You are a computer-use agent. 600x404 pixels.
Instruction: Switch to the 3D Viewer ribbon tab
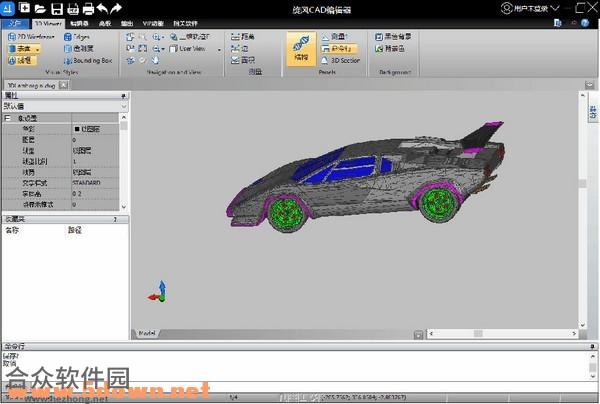pos(48,23)
